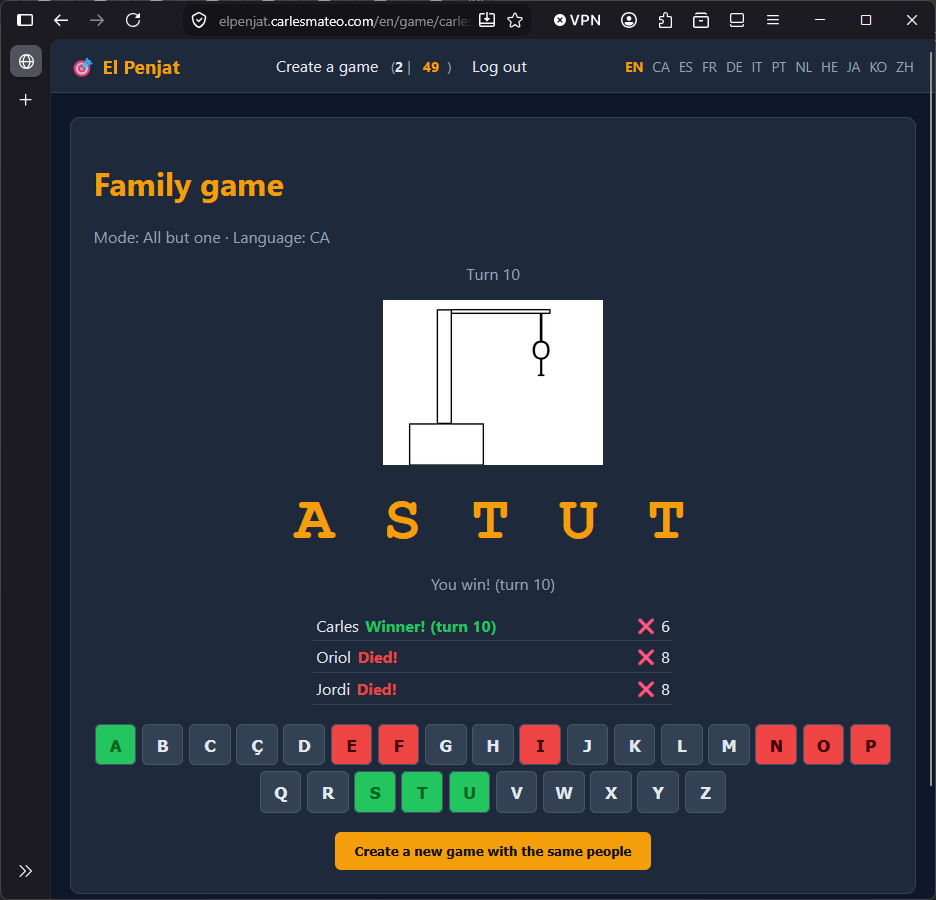936x900 pixels.
Task: Click the El Penjat site title
Action: point(141,67)
